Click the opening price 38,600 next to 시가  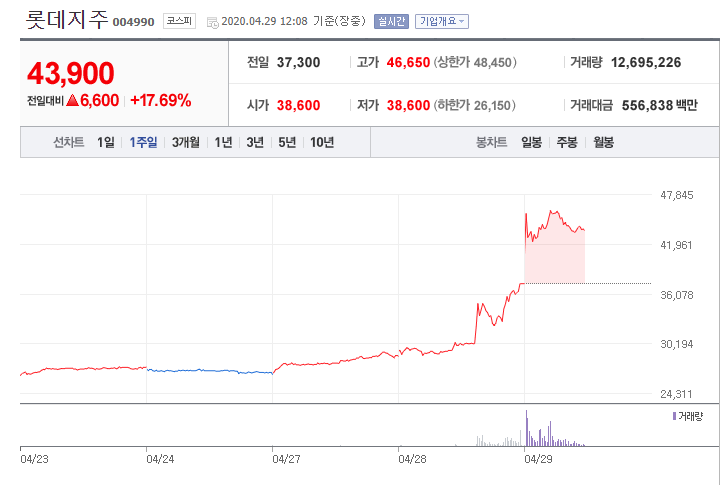point(298,106)
